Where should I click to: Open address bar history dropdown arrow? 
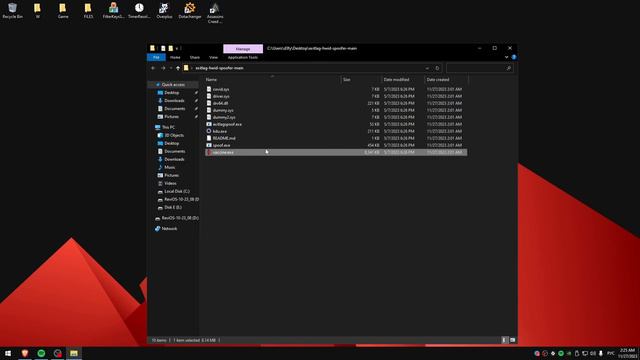click(x=427, y=68)
